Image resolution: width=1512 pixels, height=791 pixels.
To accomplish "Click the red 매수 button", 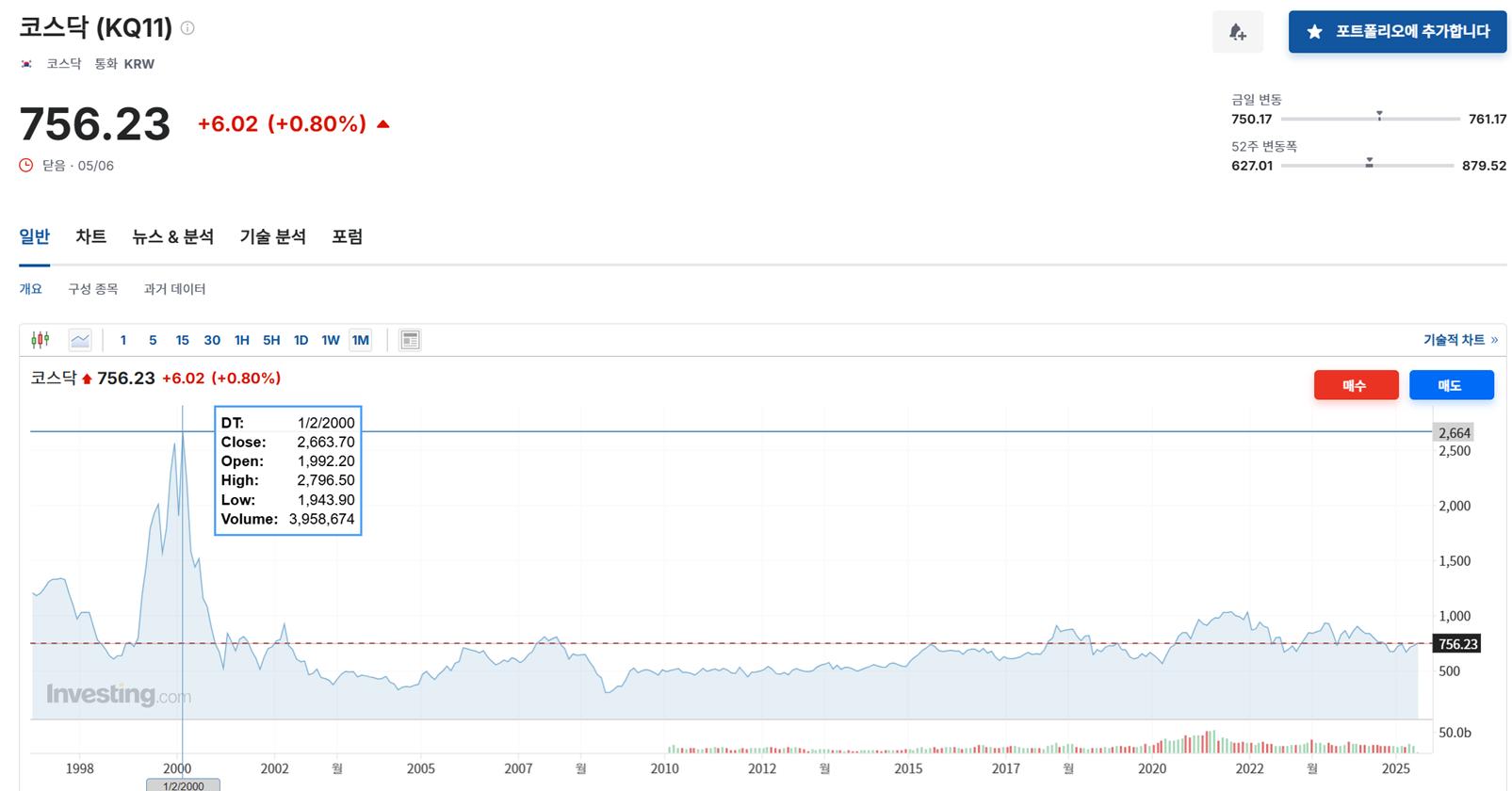I will (x=1356, y=385).
